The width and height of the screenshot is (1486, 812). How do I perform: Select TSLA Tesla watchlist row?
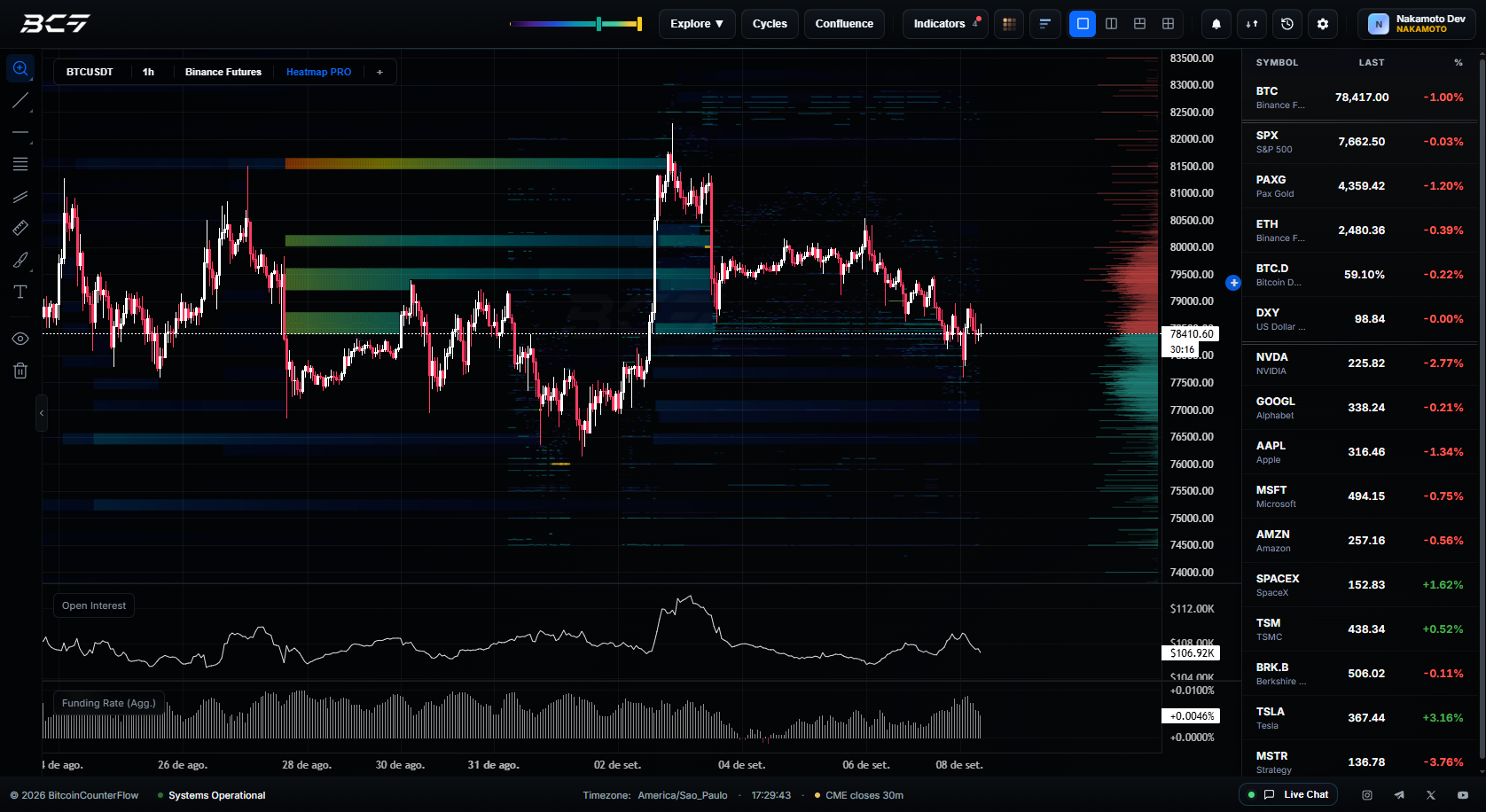pyautogui.click(x=1360, y=718)
